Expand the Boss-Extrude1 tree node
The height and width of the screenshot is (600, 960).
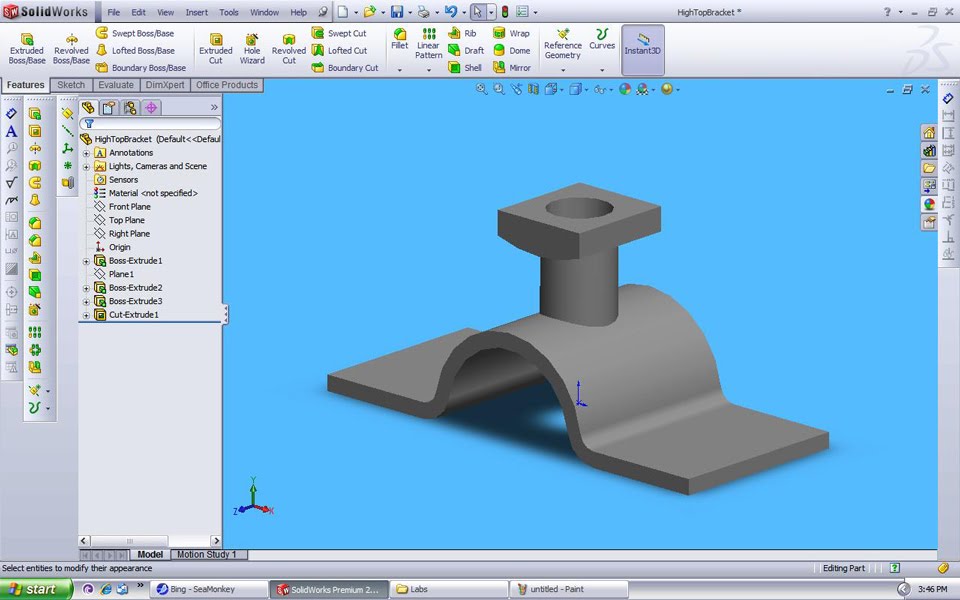click(86, 260)
